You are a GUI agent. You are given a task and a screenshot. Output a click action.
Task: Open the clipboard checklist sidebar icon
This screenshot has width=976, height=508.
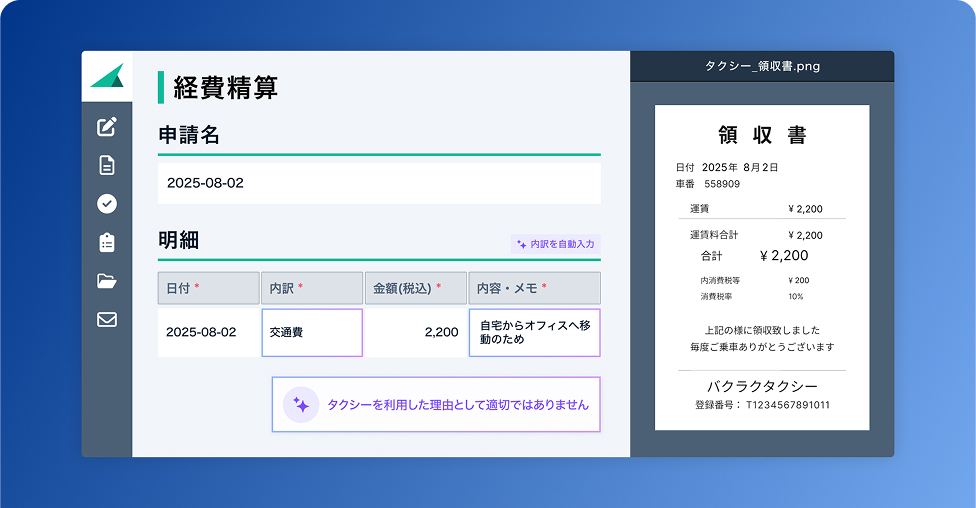(107, 242)
